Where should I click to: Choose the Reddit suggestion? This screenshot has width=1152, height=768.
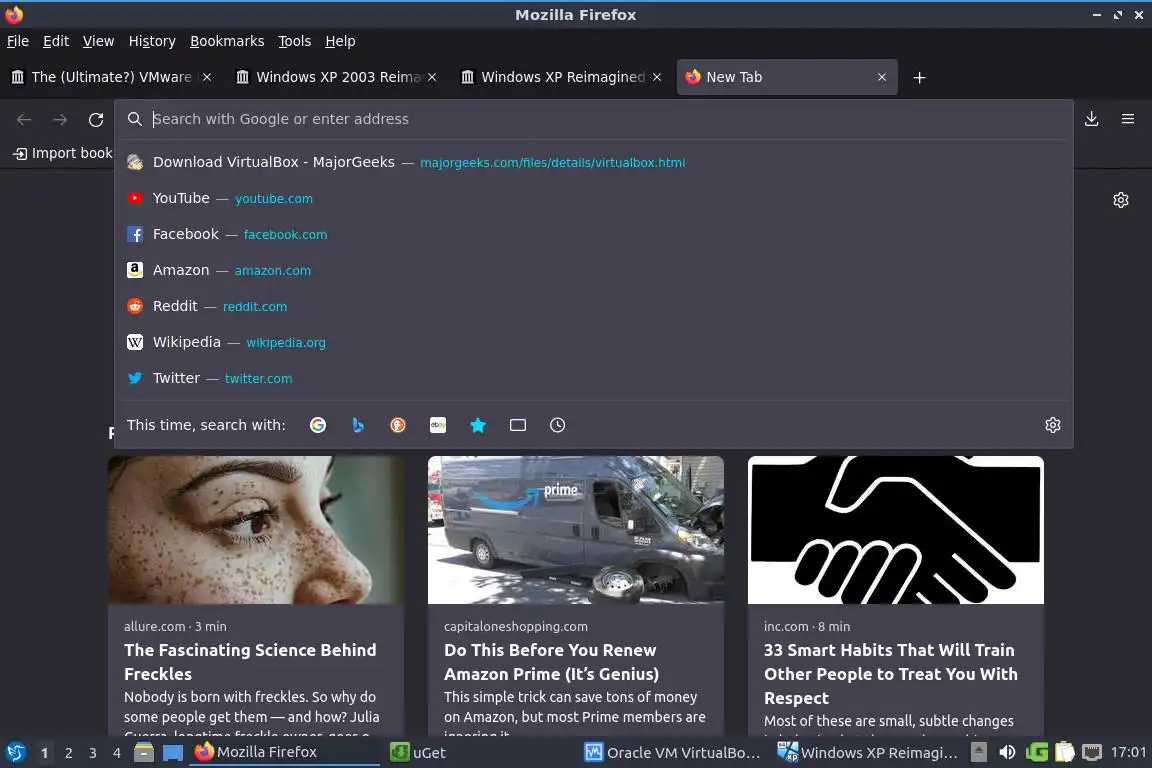pyautogui.click(x=594, y=306)
